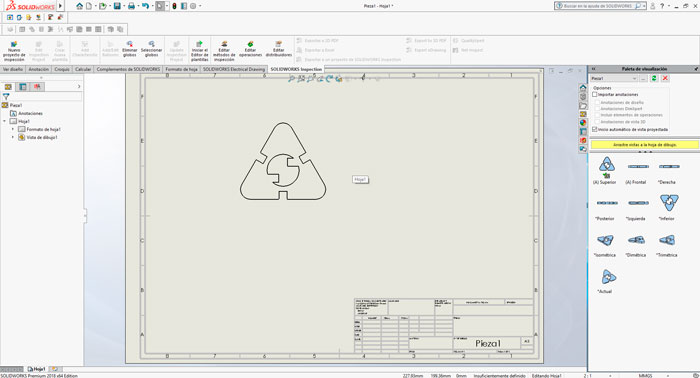Open the Pieza1 part dropdown in view palette
The image size is (700, 378).
pos(614,78)
